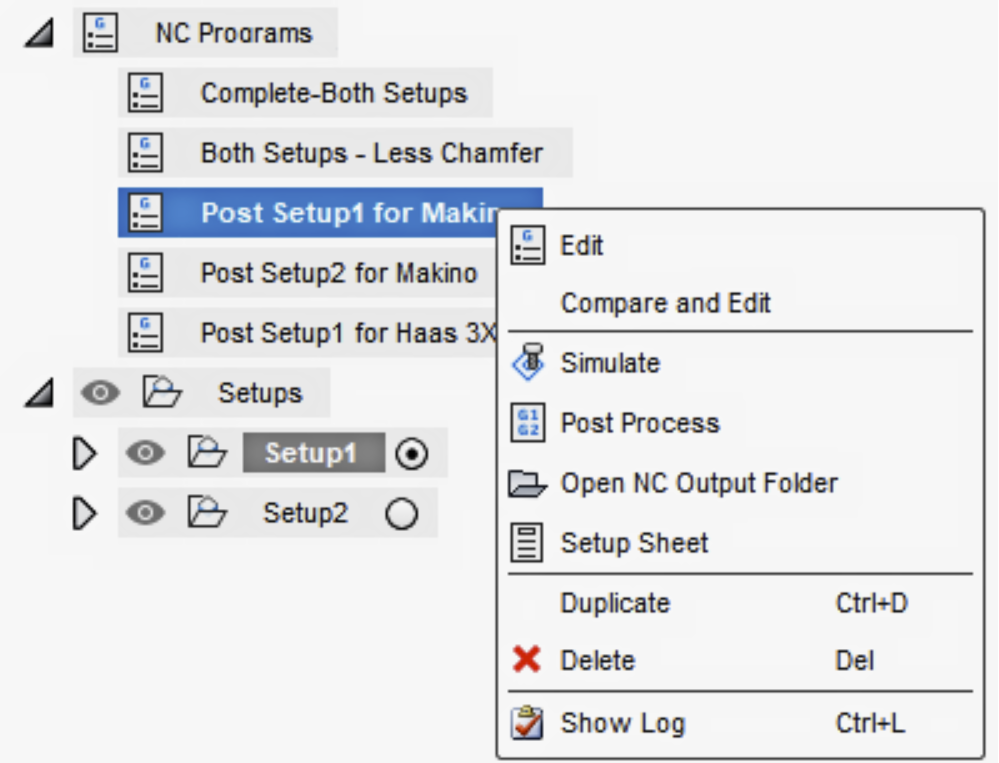Expand the Setup2 node
The height and width of the screenshot is (763, 999).
coord(85,512)
